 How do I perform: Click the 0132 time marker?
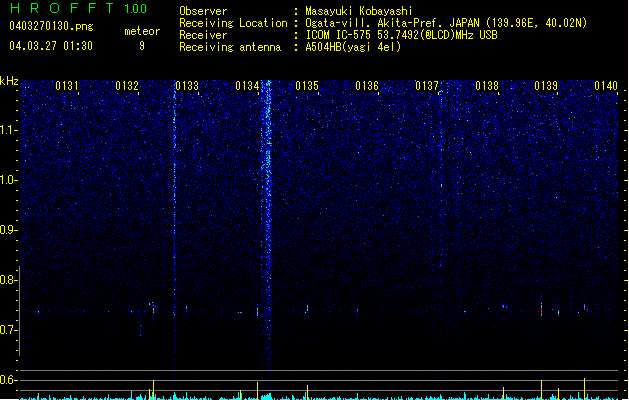coord(127,86)
